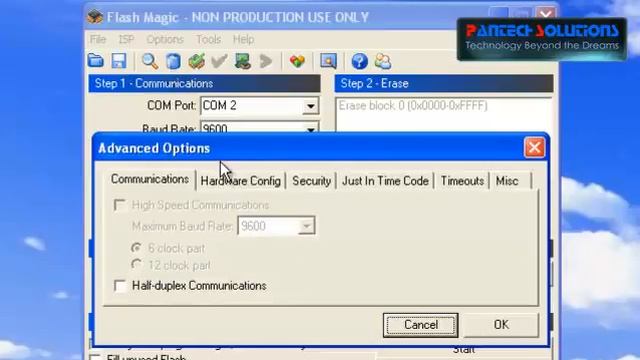Click the Cancel button
Image resolution: width=640 pixels, height=360 pixels.
[420, 325]
